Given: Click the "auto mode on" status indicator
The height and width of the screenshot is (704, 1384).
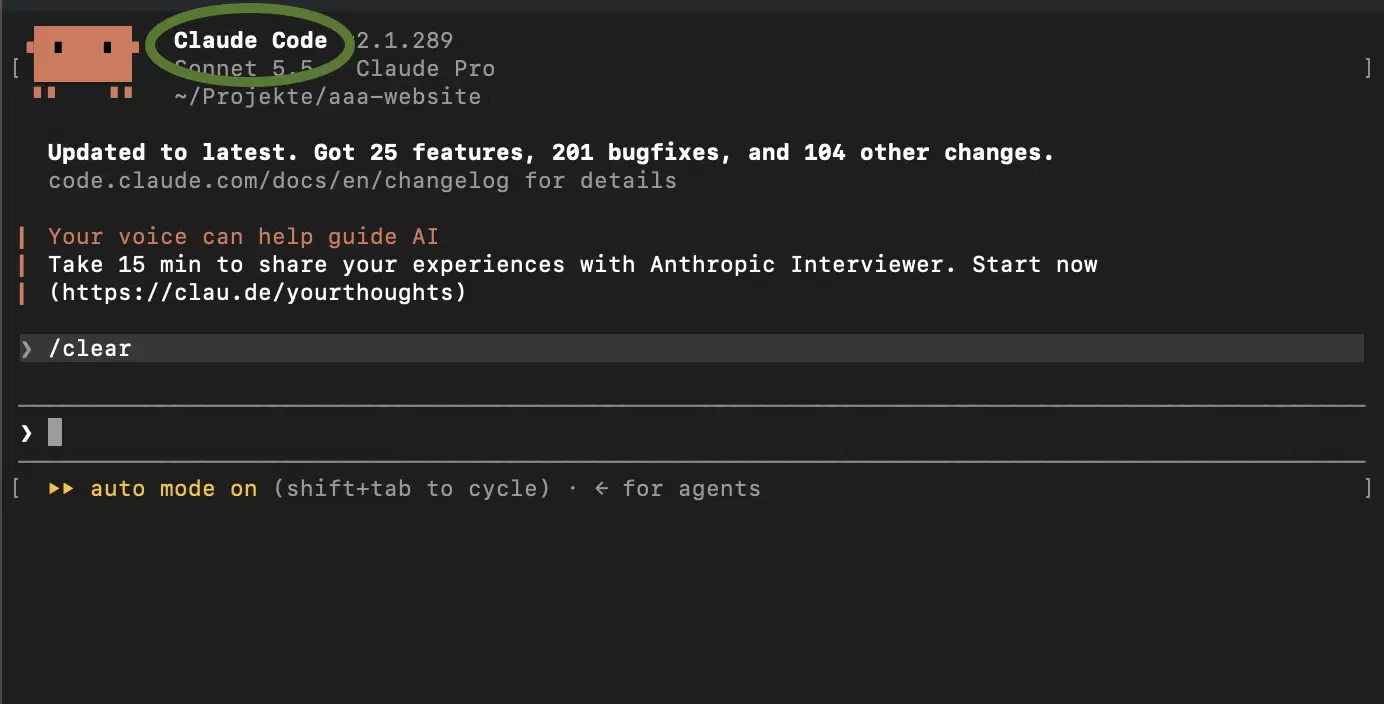Looking at the screenshot, I should point(174,489).
